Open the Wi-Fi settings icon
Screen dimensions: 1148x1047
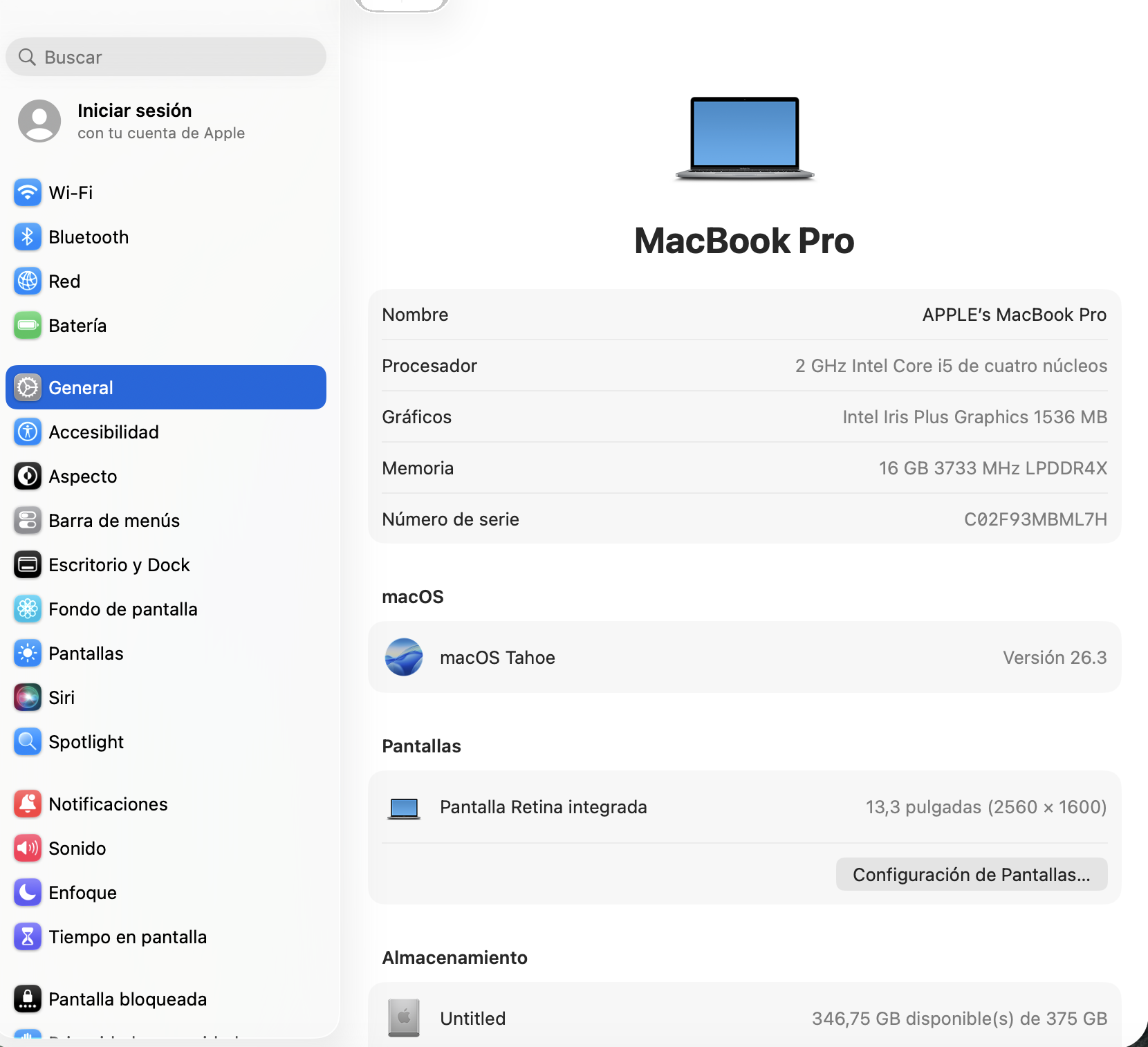coord(28,193)
